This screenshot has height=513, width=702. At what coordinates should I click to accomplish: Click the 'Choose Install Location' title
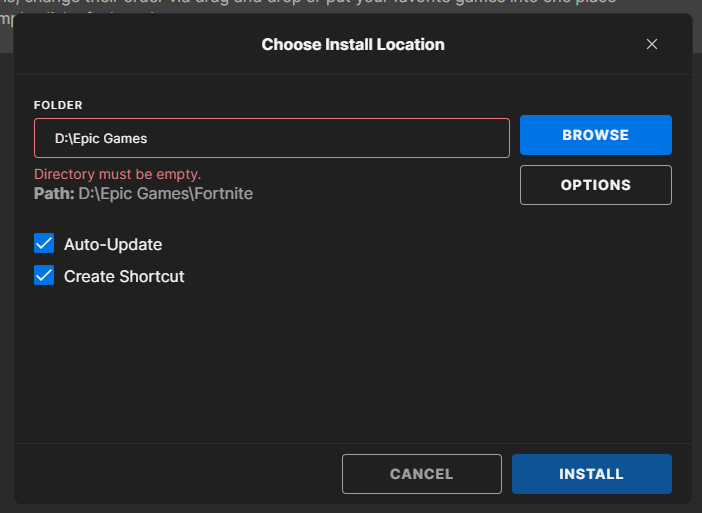click(353, 44)
